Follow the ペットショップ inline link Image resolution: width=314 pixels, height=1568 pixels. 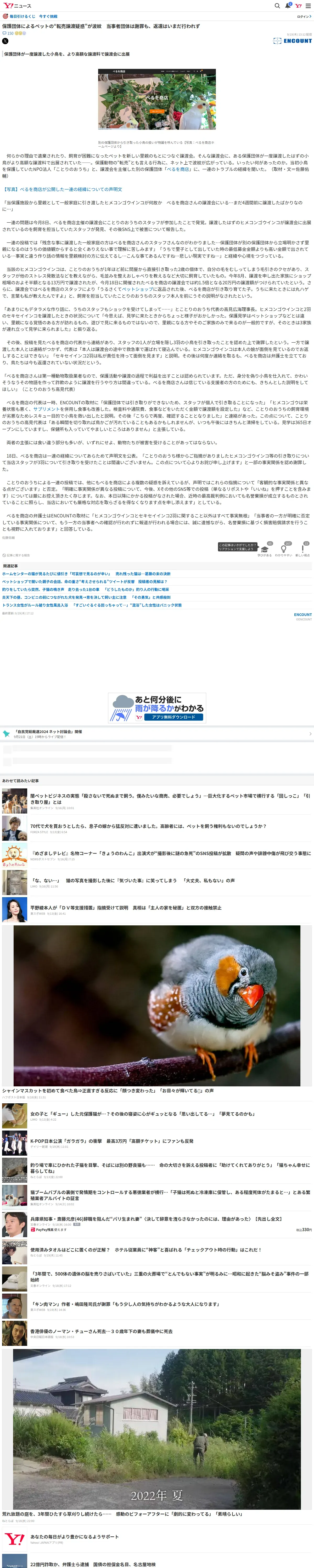[137, 289]
